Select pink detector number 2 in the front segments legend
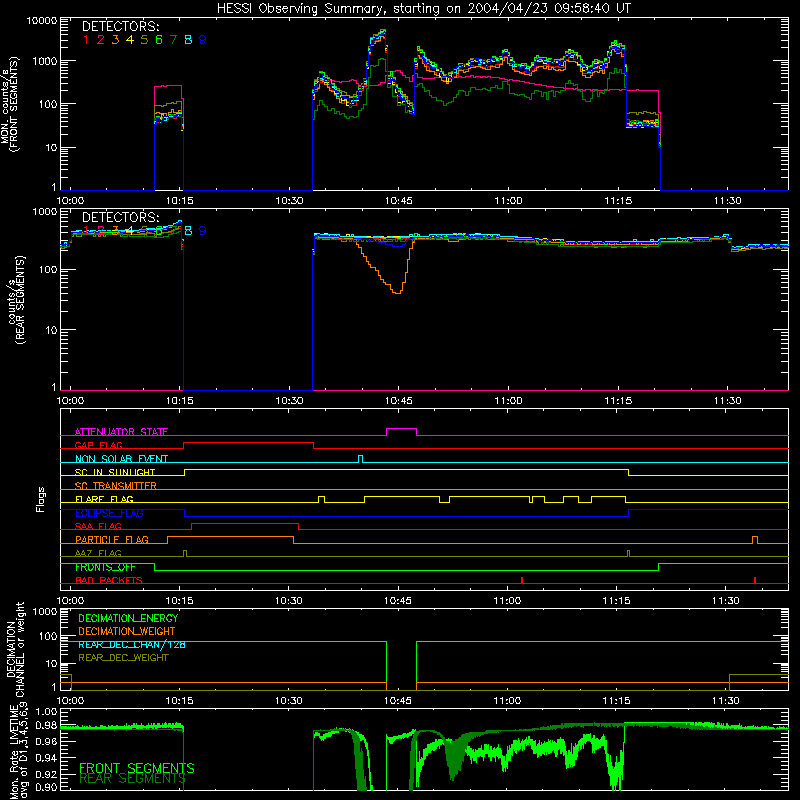Viewport: 800px width, 800px height. pyautogui.click(x=101, y=40)
